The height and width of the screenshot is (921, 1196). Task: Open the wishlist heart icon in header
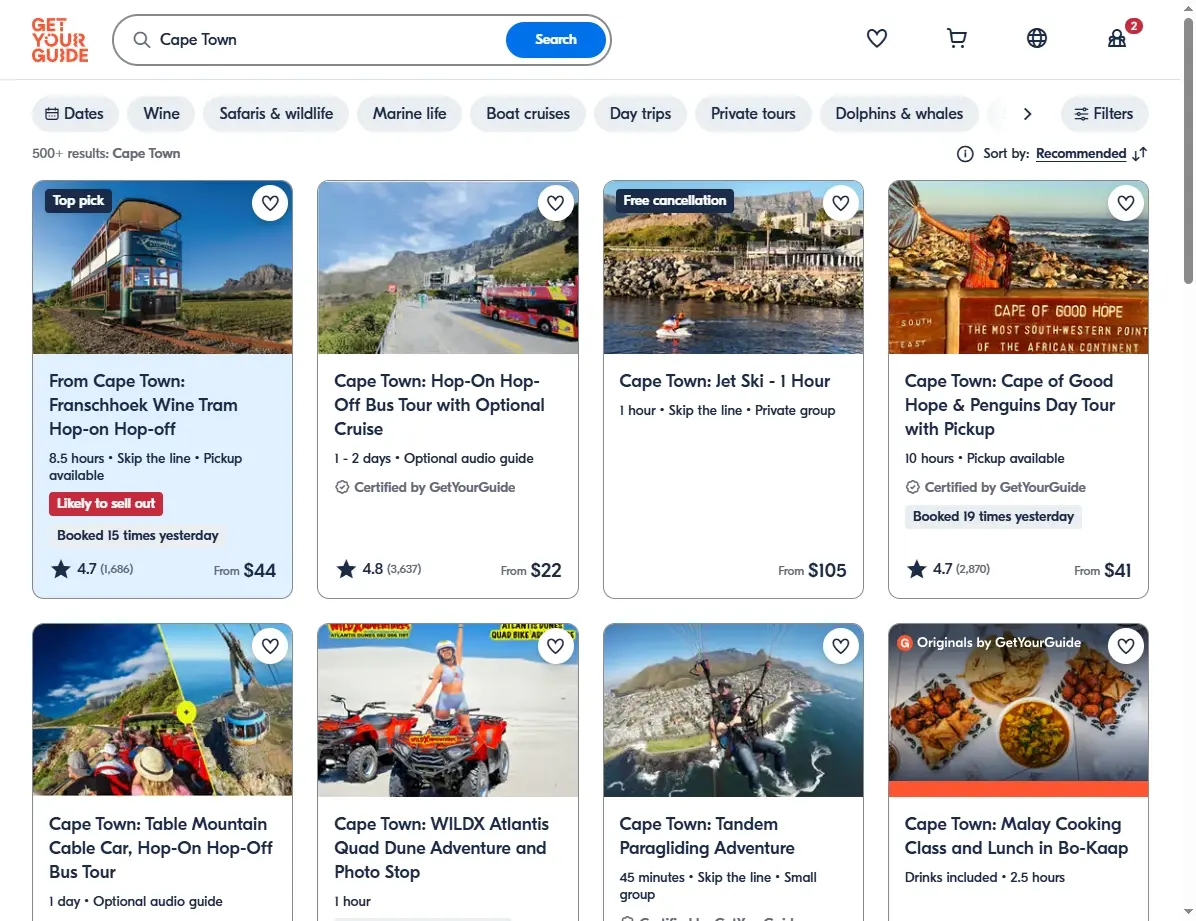876,38
